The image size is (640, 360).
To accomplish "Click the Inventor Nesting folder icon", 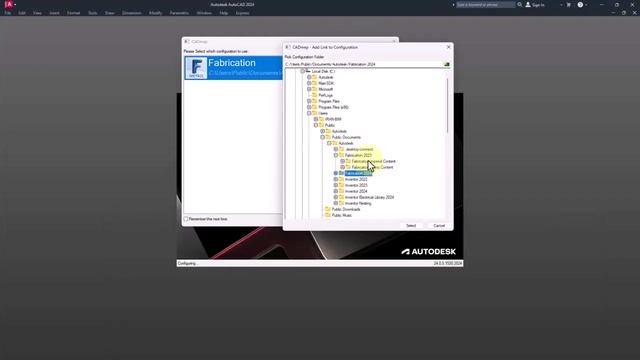I will (x=341, y=203).
